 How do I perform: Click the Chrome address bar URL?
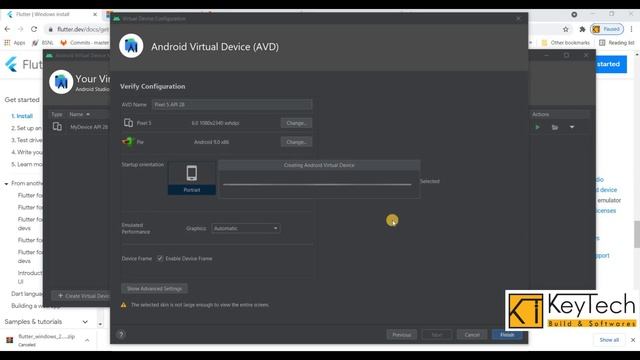(x=83, y=29)
